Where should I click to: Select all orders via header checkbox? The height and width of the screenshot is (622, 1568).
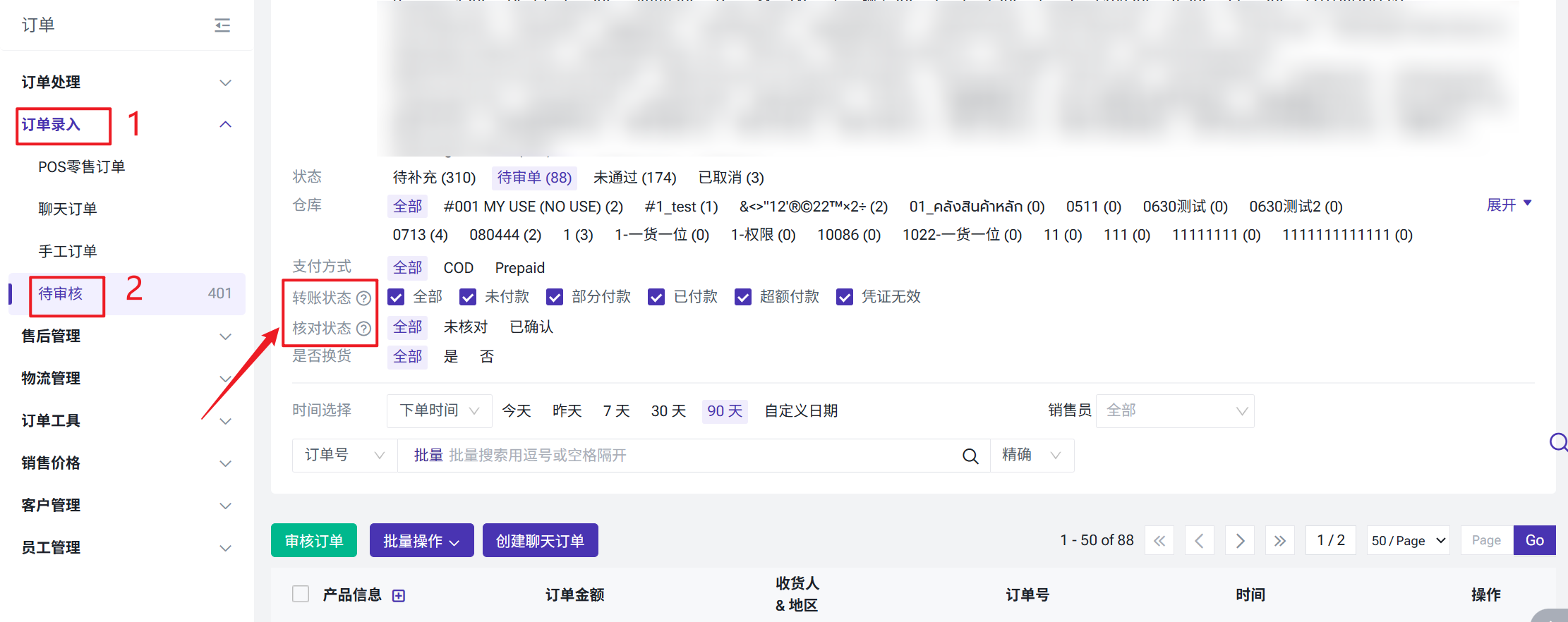[x=301, y=594]
